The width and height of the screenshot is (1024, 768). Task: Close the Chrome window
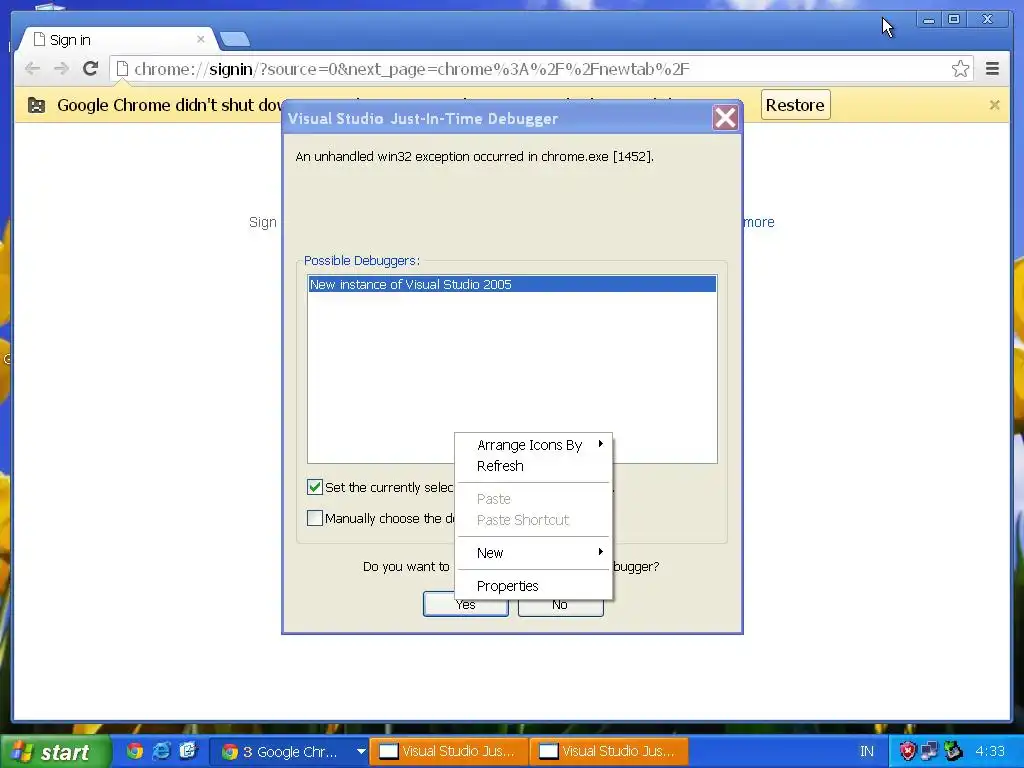(987, 20)
